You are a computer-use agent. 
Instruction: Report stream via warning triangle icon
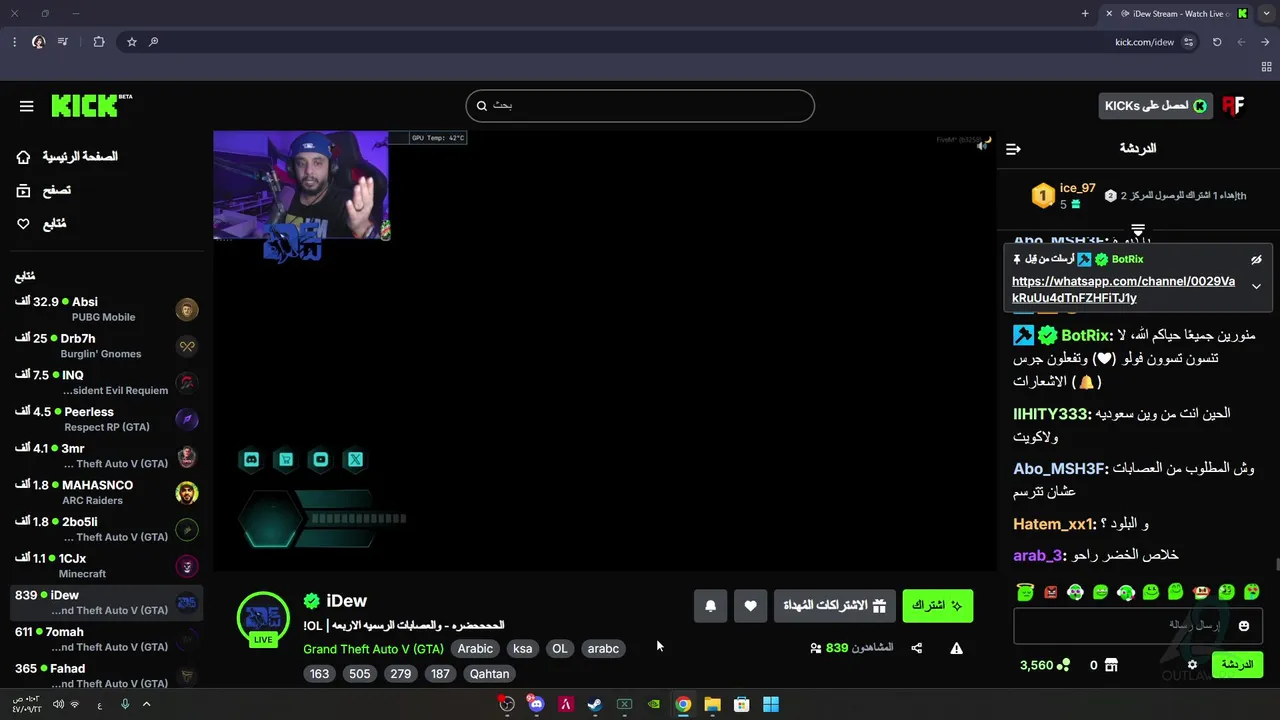[x=957, y=649]
